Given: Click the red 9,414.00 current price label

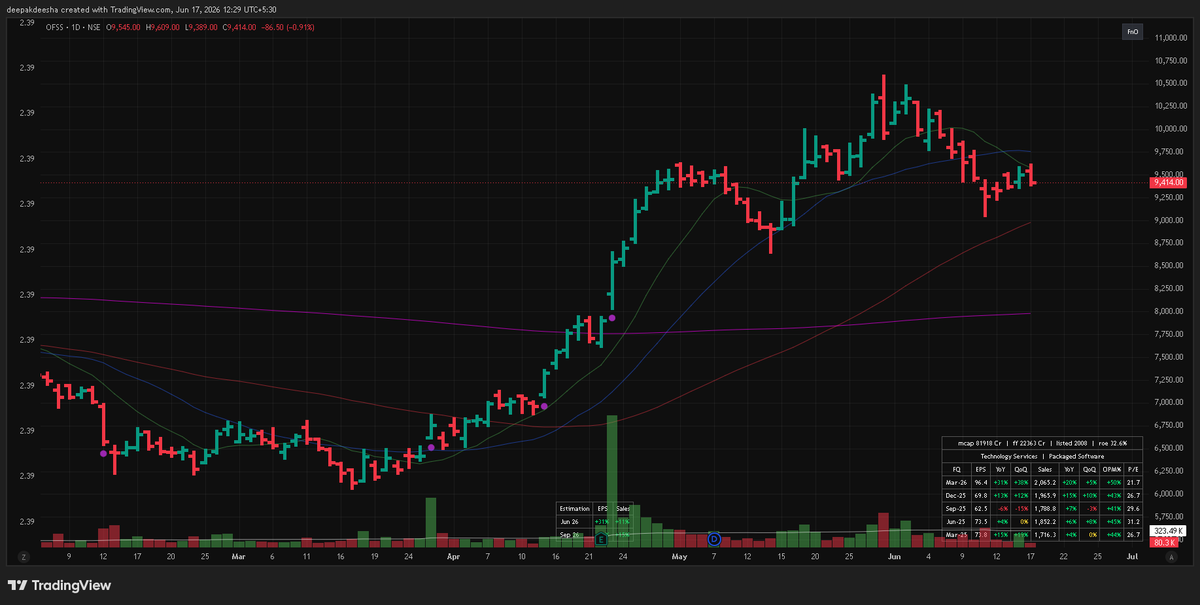Looking at the screenshot, I should click(1169, 183).
